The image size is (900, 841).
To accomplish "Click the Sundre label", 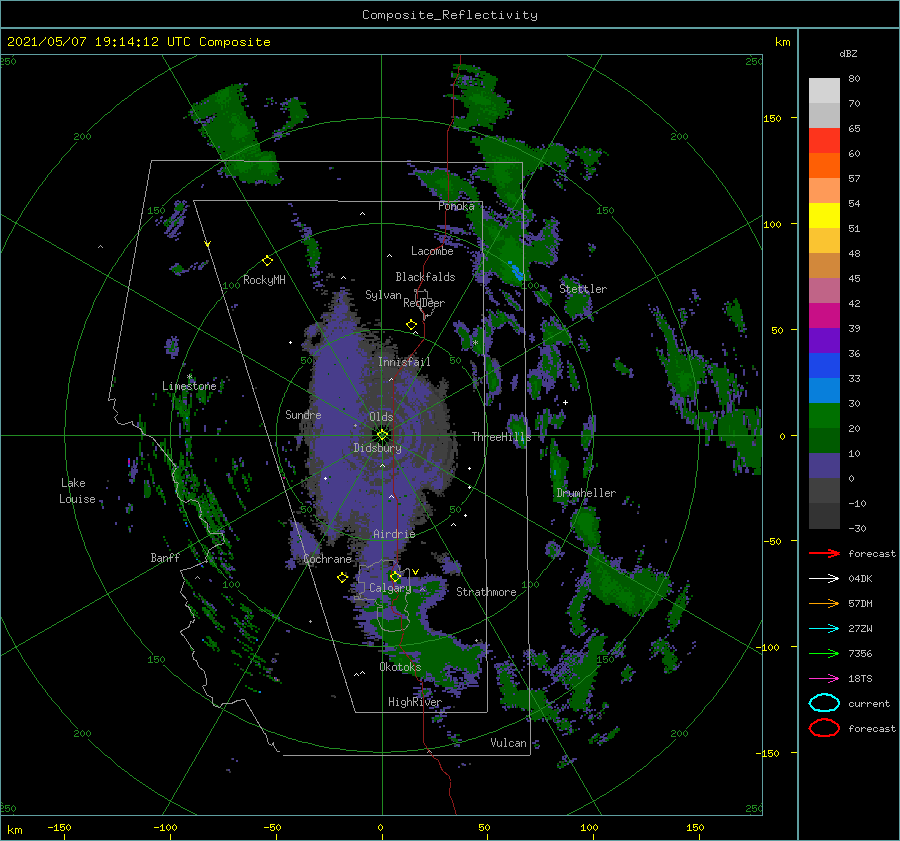I will tap(303, 415).
